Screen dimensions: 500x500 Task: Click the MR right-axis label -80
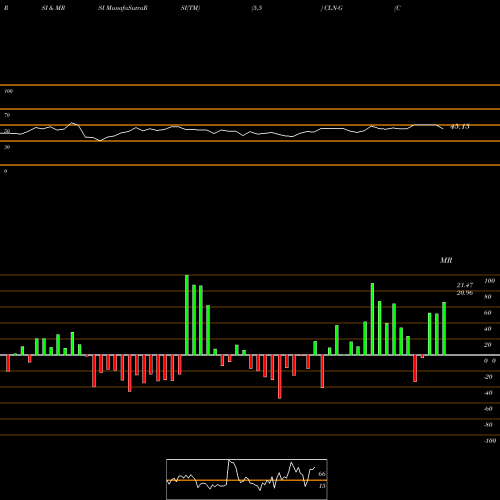click(488, 425)
